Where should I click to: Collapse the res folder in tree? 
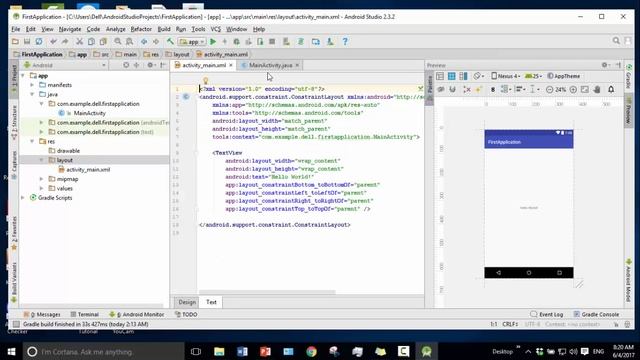pyautogui.click(x=32, y=141)
